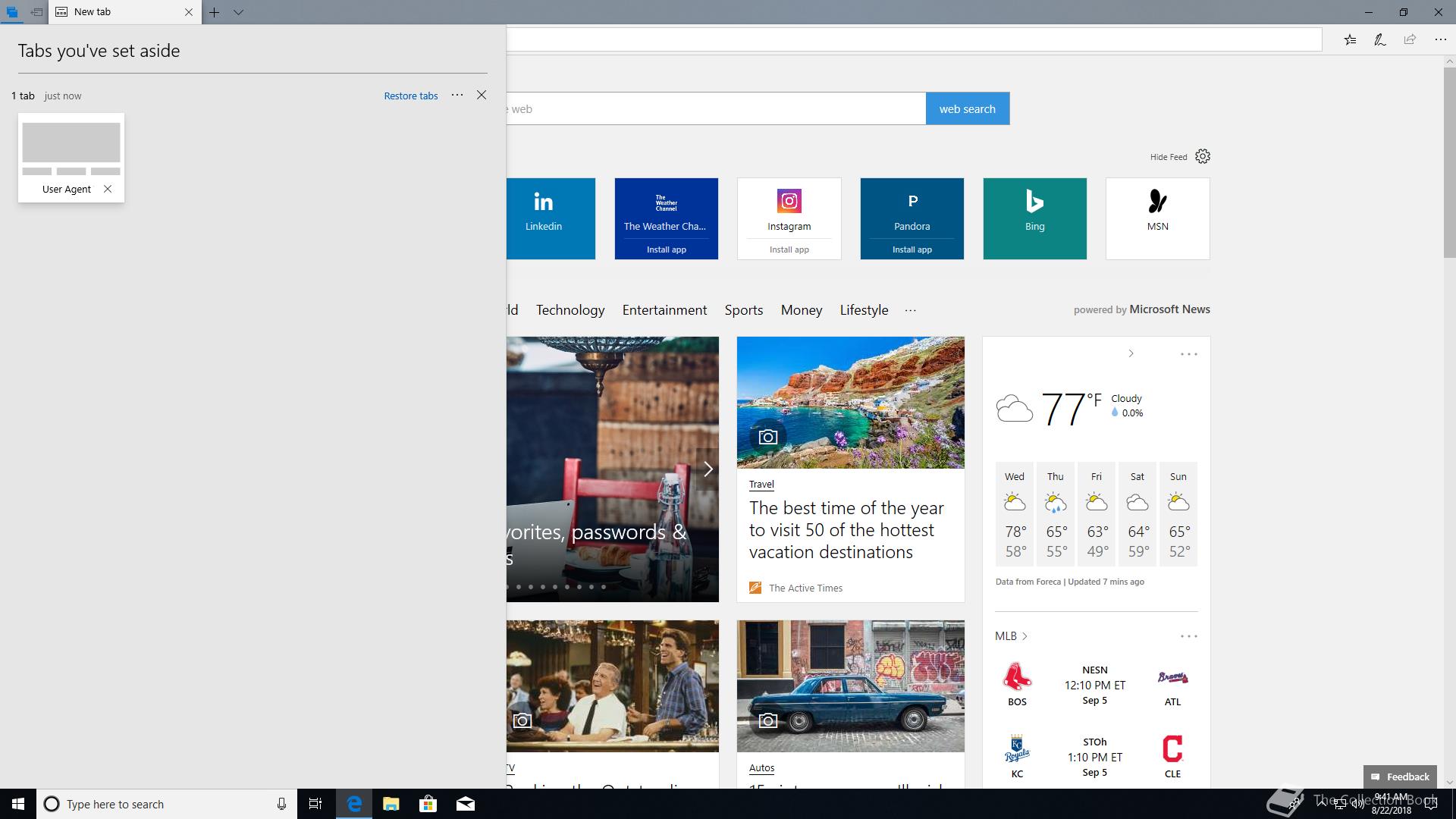Select Sat forecast day
The height and width of the screenshot is (819, 1456).
[x=1137, y=514]
